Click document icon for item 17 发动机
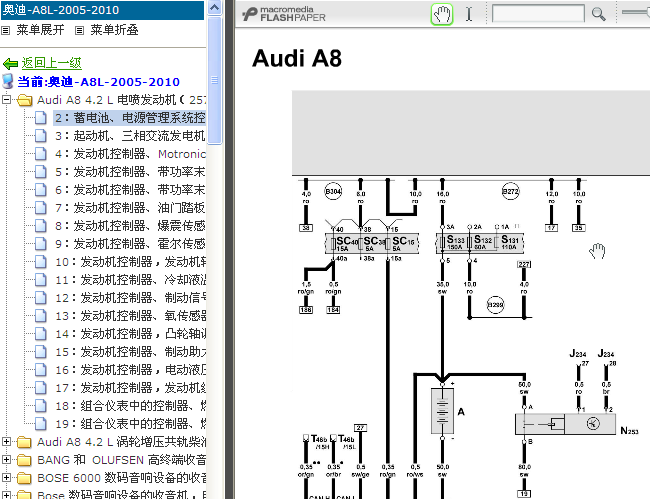Image resolution: width=650 pixels, height=499 pixels. (41, 388)
